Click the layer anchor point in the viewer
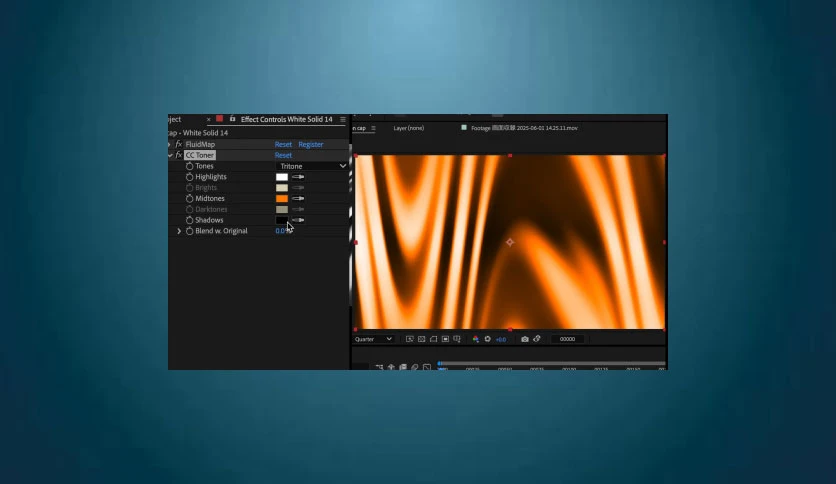836x484 pixels. coord(510,242)
